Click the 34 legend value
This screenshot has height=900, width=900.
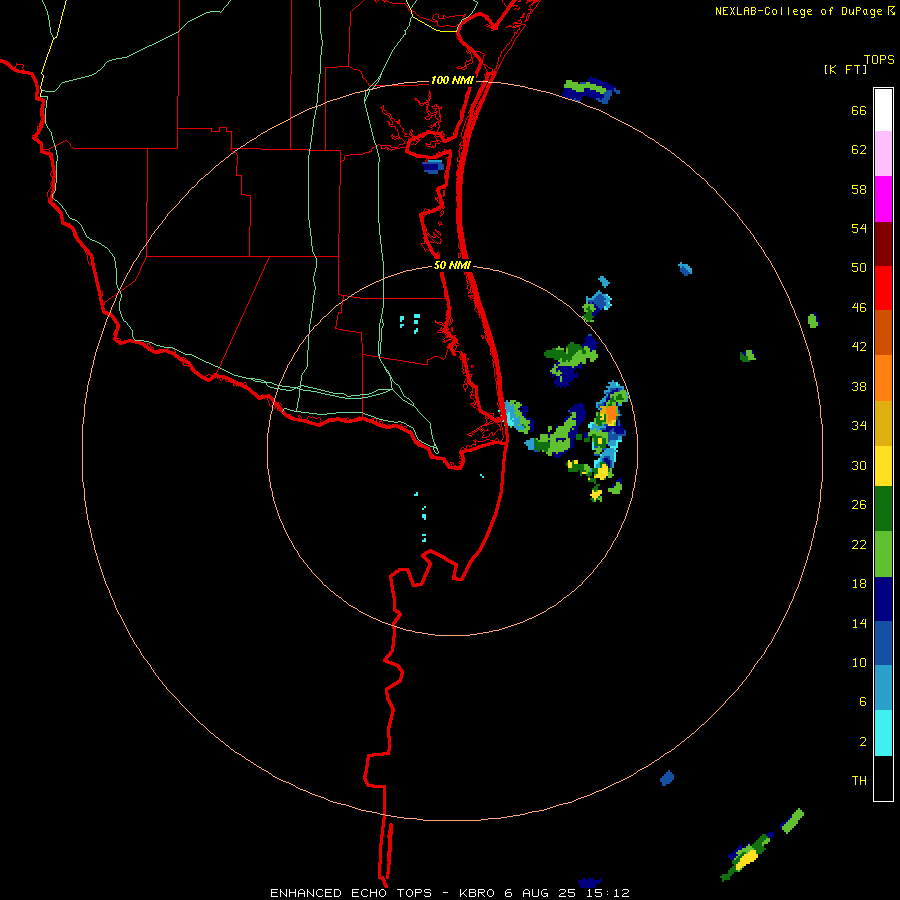pyautogui.click(x=859, y=425)
